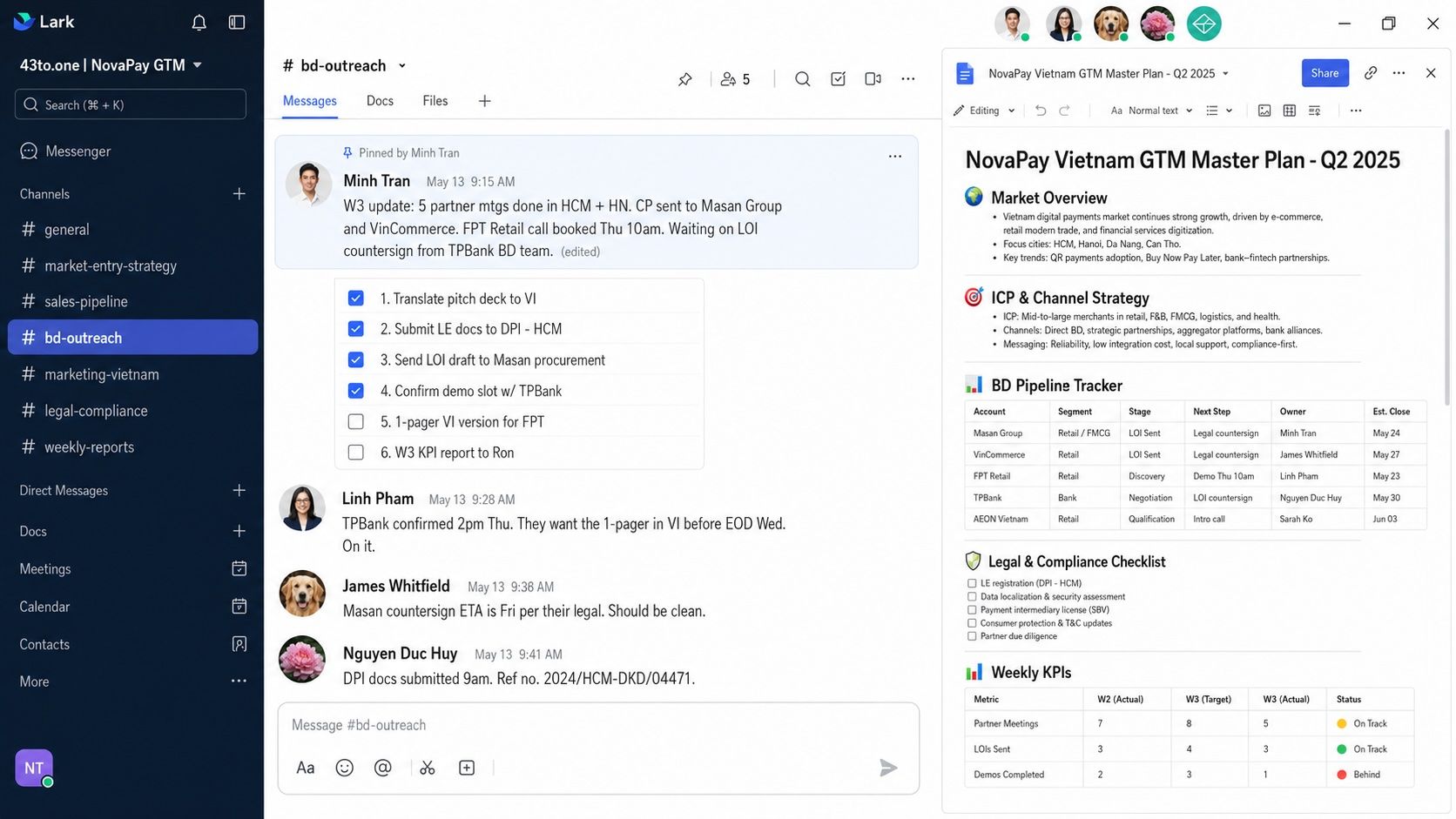Switch to the Messages tab
1456x819 pixels.
[x=310, y=101]
